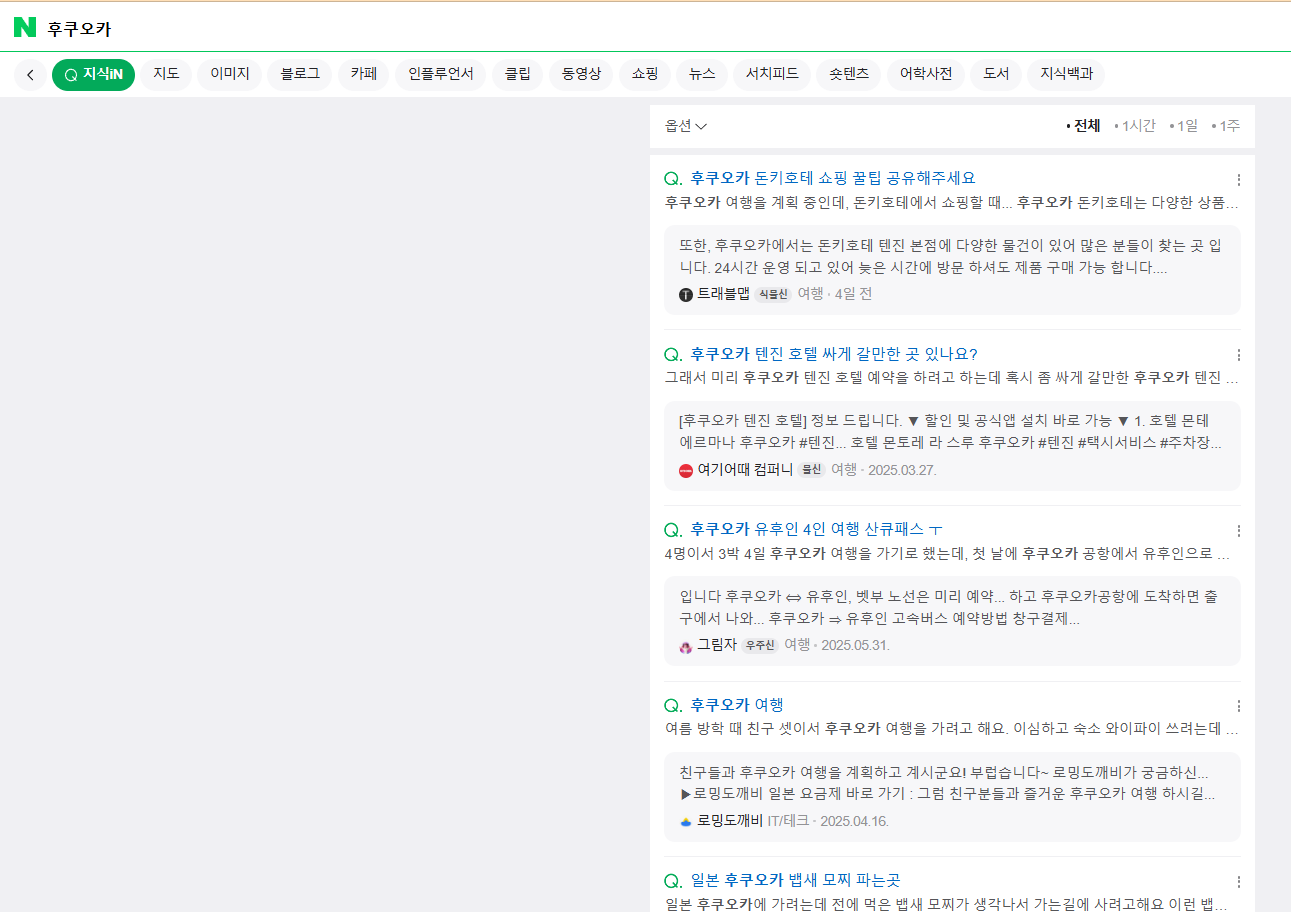1291x912 pixels.
Task: Click 트래블맵 profile icon
Action: coord(685,295)
